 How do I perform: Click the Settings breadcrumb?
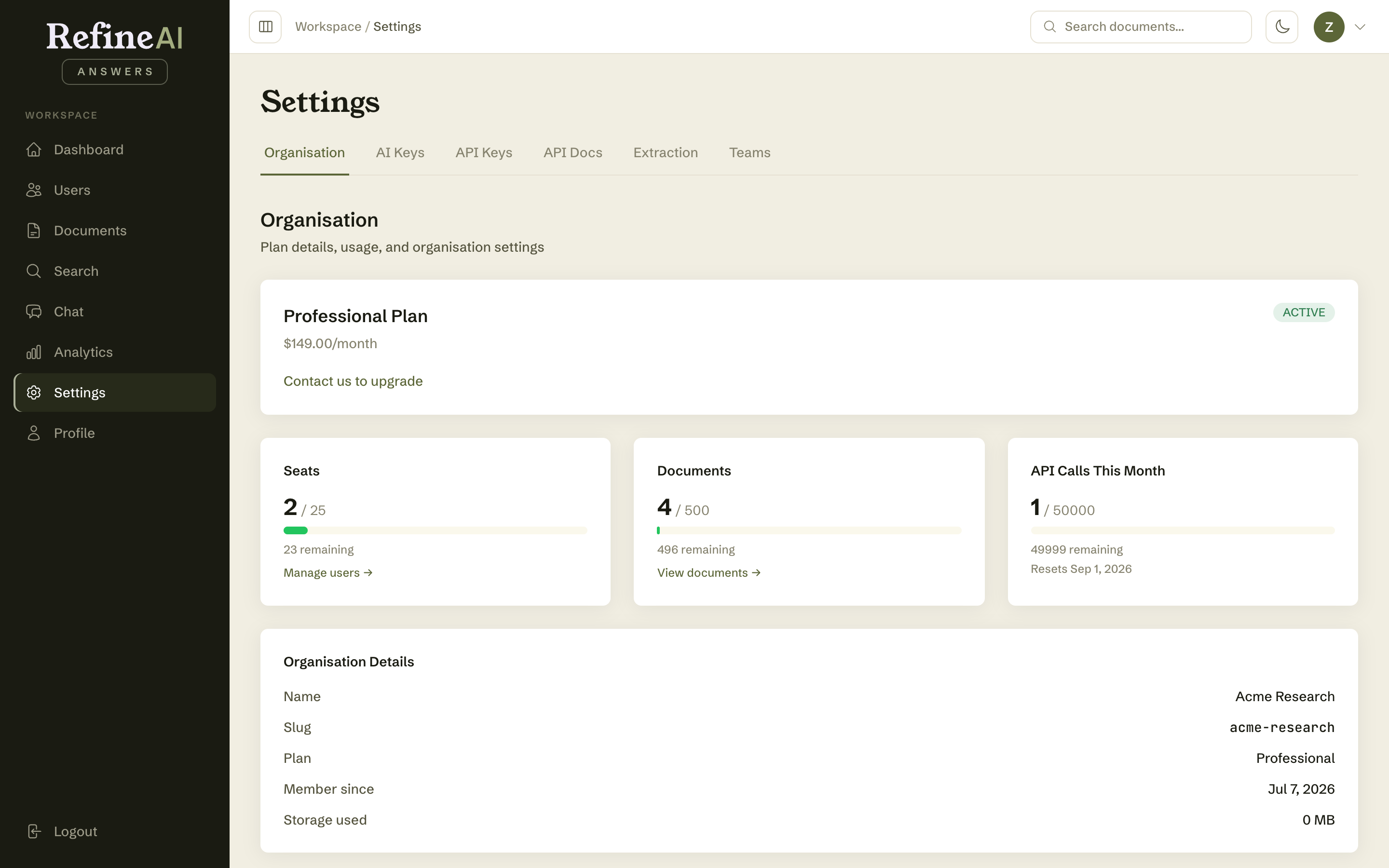(397, 27)
